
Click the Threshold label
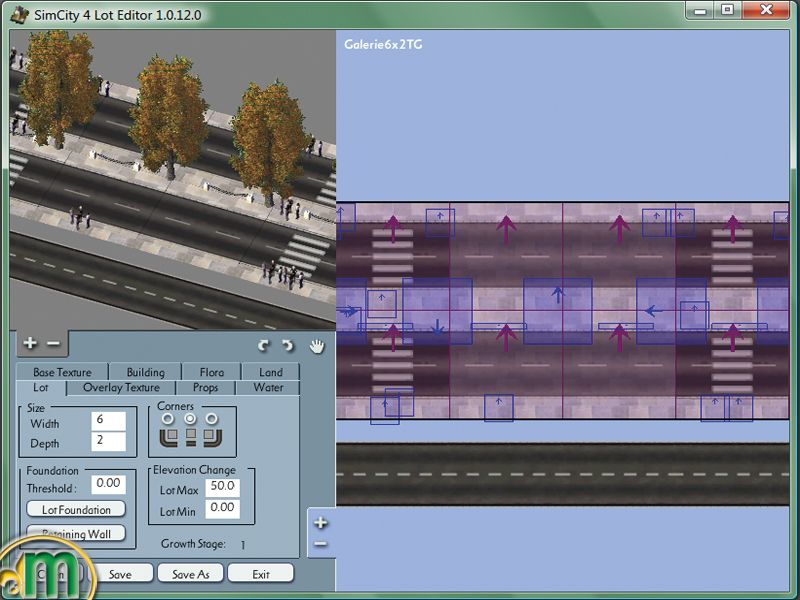[x=52, y=488]
